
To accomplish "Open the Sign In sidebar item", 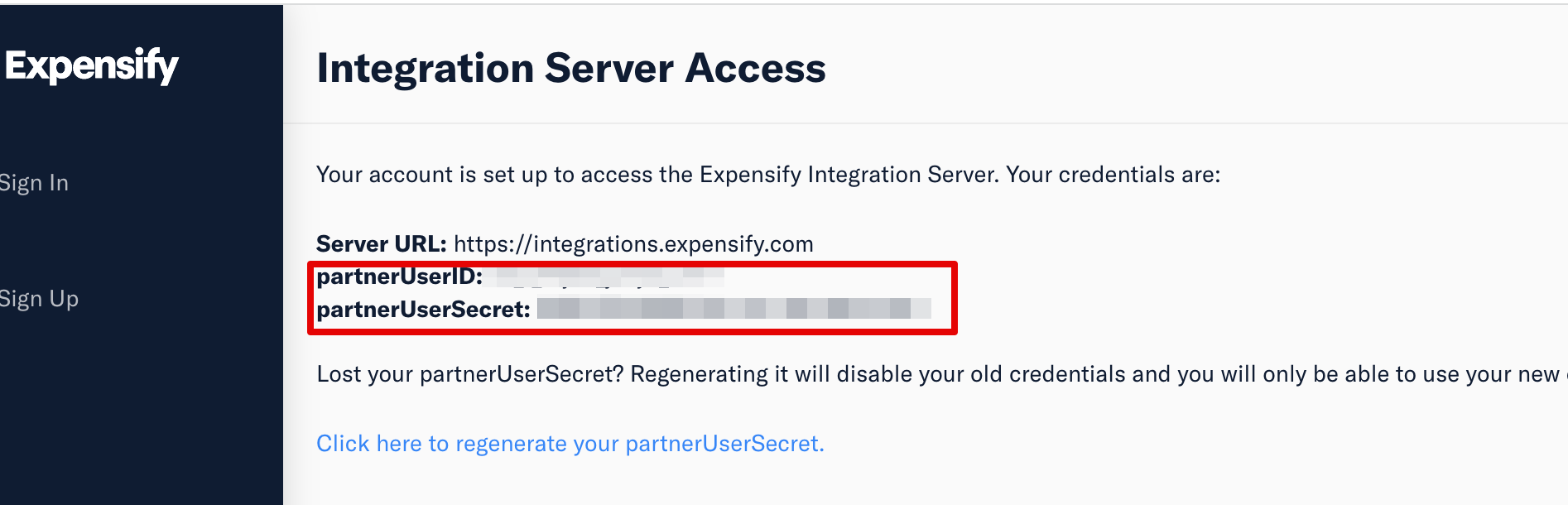I will (34, 183).
